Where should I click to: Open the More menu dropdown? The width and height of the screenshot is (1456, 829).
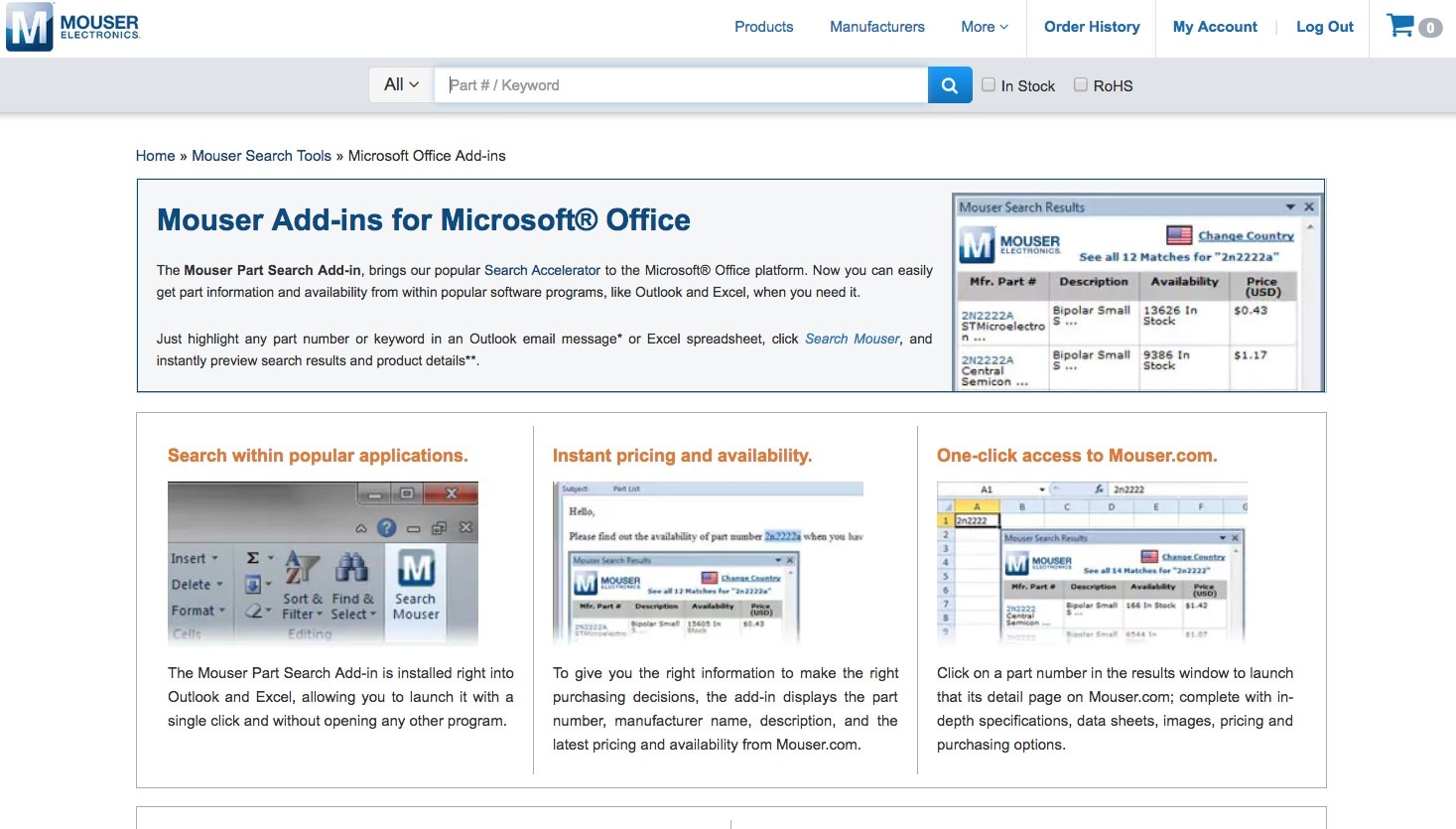click(984, 27)
